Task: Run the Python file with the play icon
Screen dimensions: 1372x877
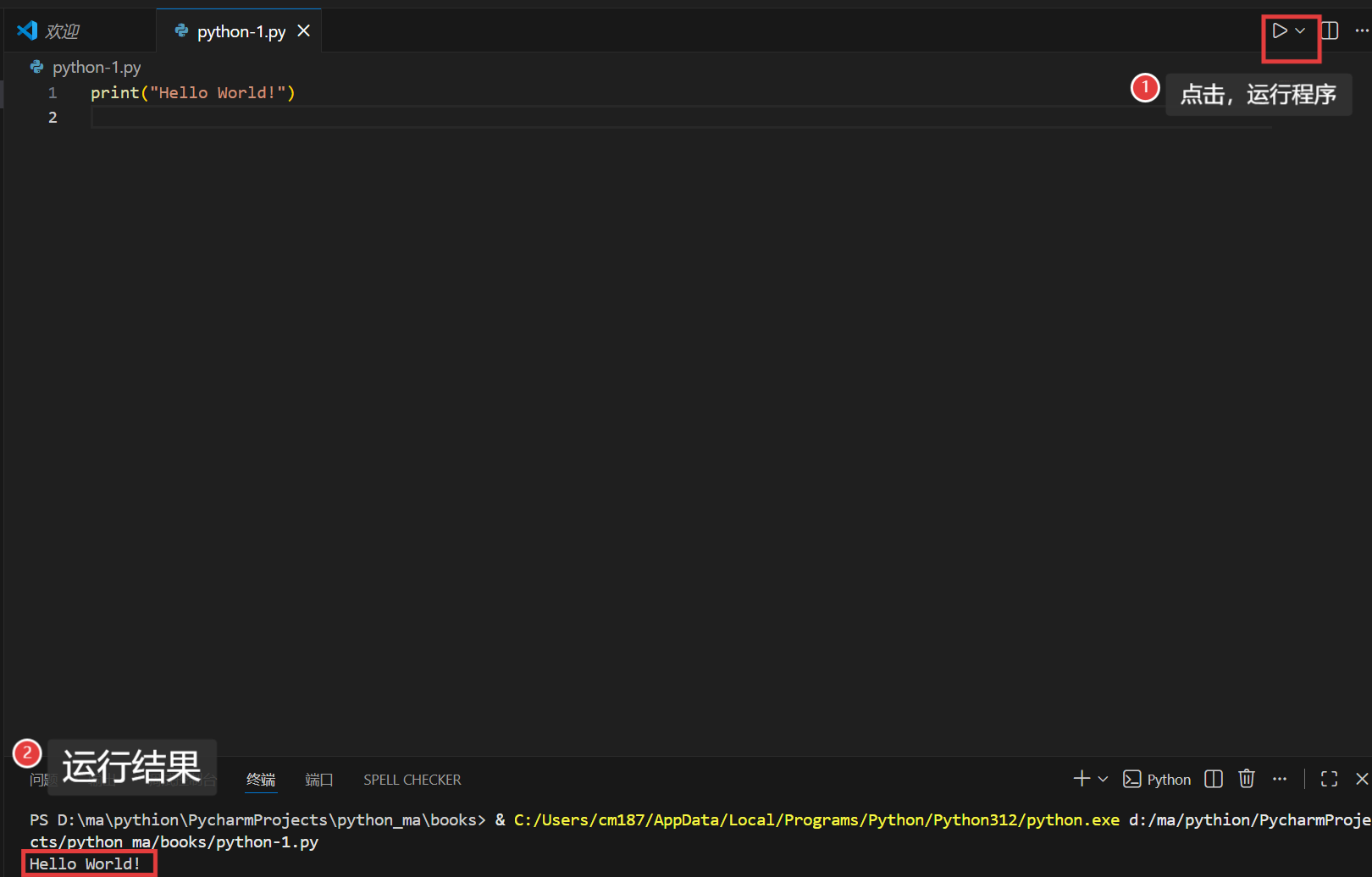Action: pyautogui.click(x=1279, y=31)
